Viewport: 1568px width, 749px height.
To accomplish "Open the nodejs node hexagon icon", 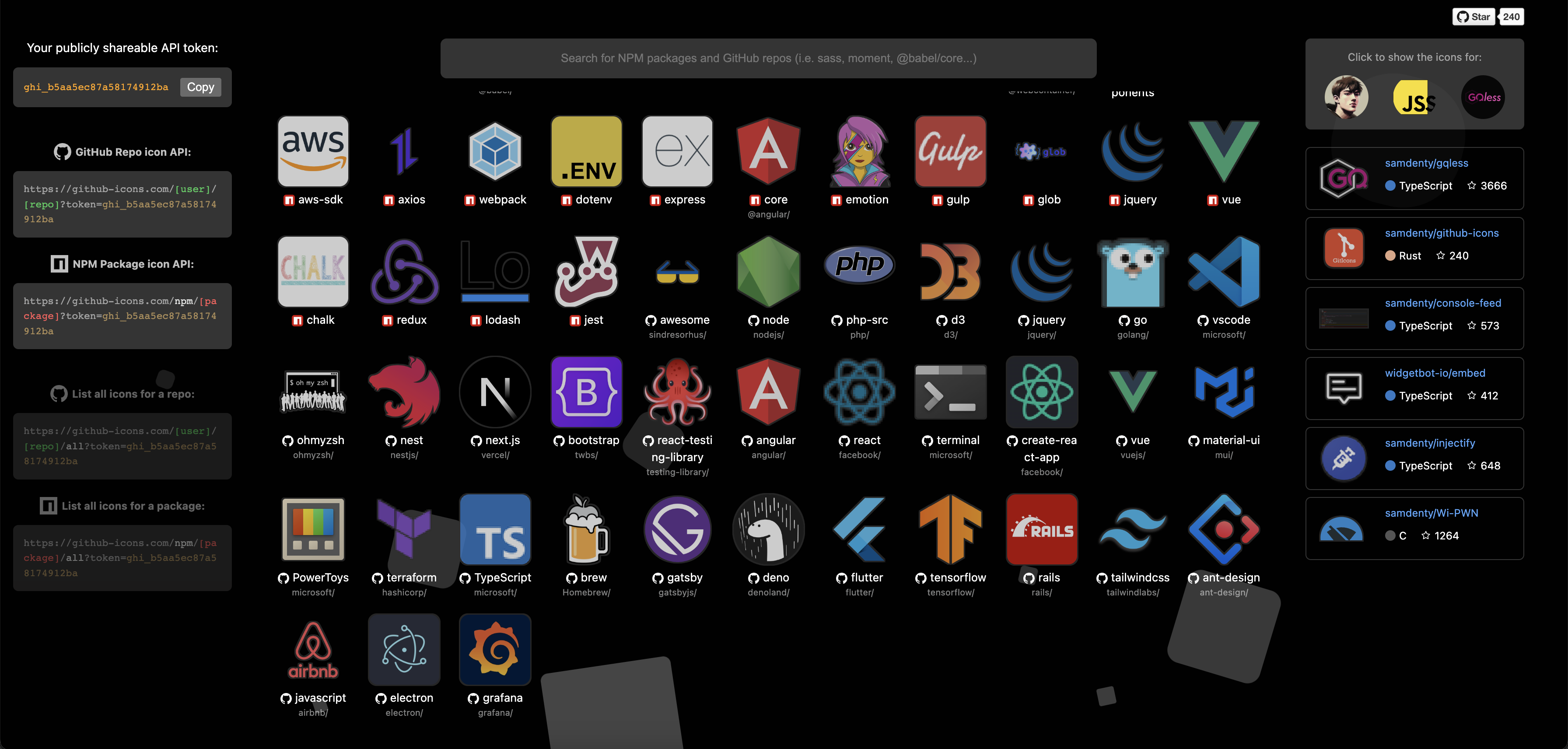I will tap(768, 271).
